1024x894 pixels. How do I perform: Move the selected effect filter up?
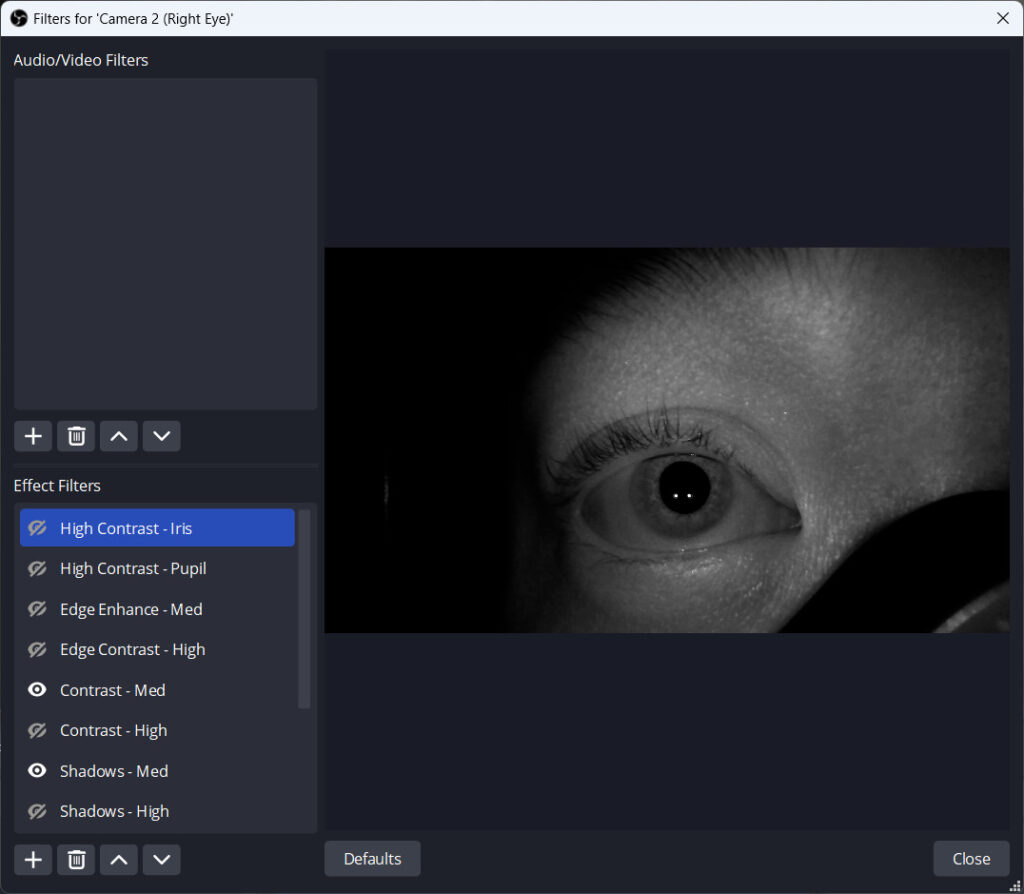tap(118, 859)
